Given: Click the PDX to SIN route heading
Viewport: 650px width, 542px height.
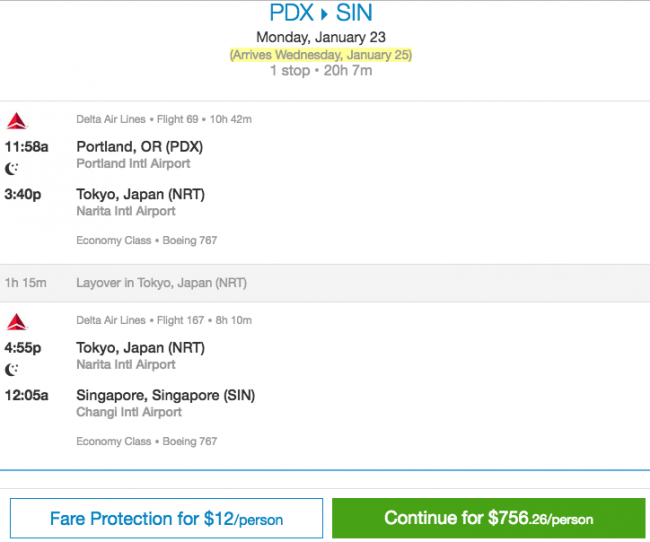Looking at the screenshot, I should coord(321,13).
